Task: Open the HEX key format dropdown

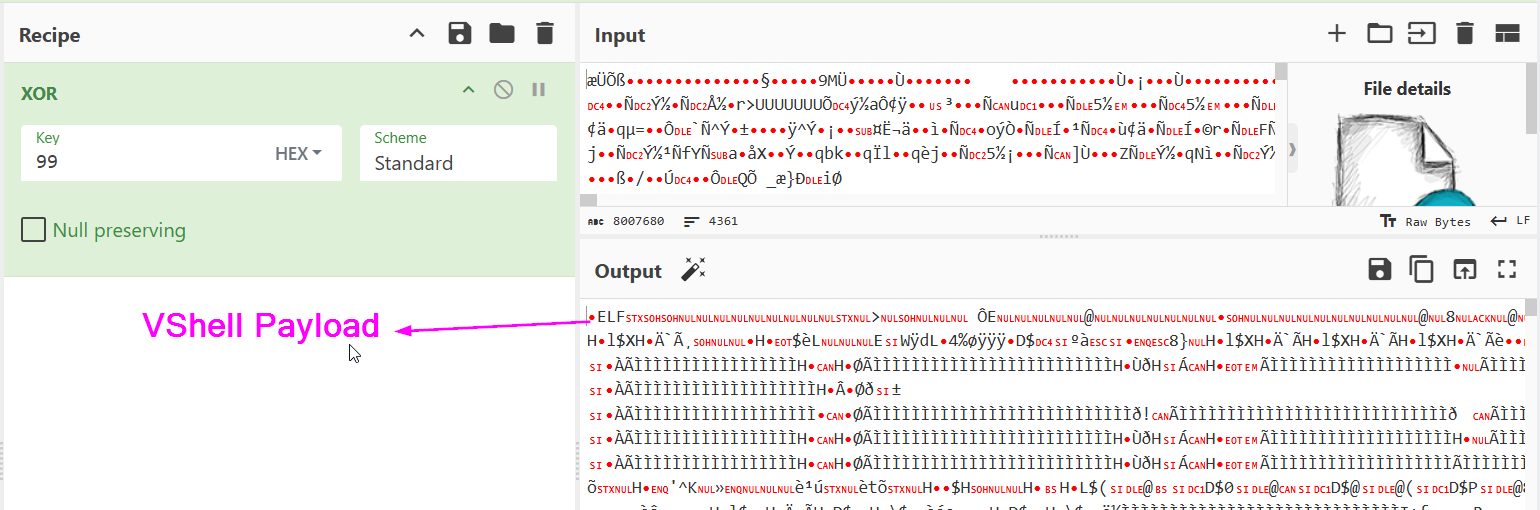Action: pos(298,154)
